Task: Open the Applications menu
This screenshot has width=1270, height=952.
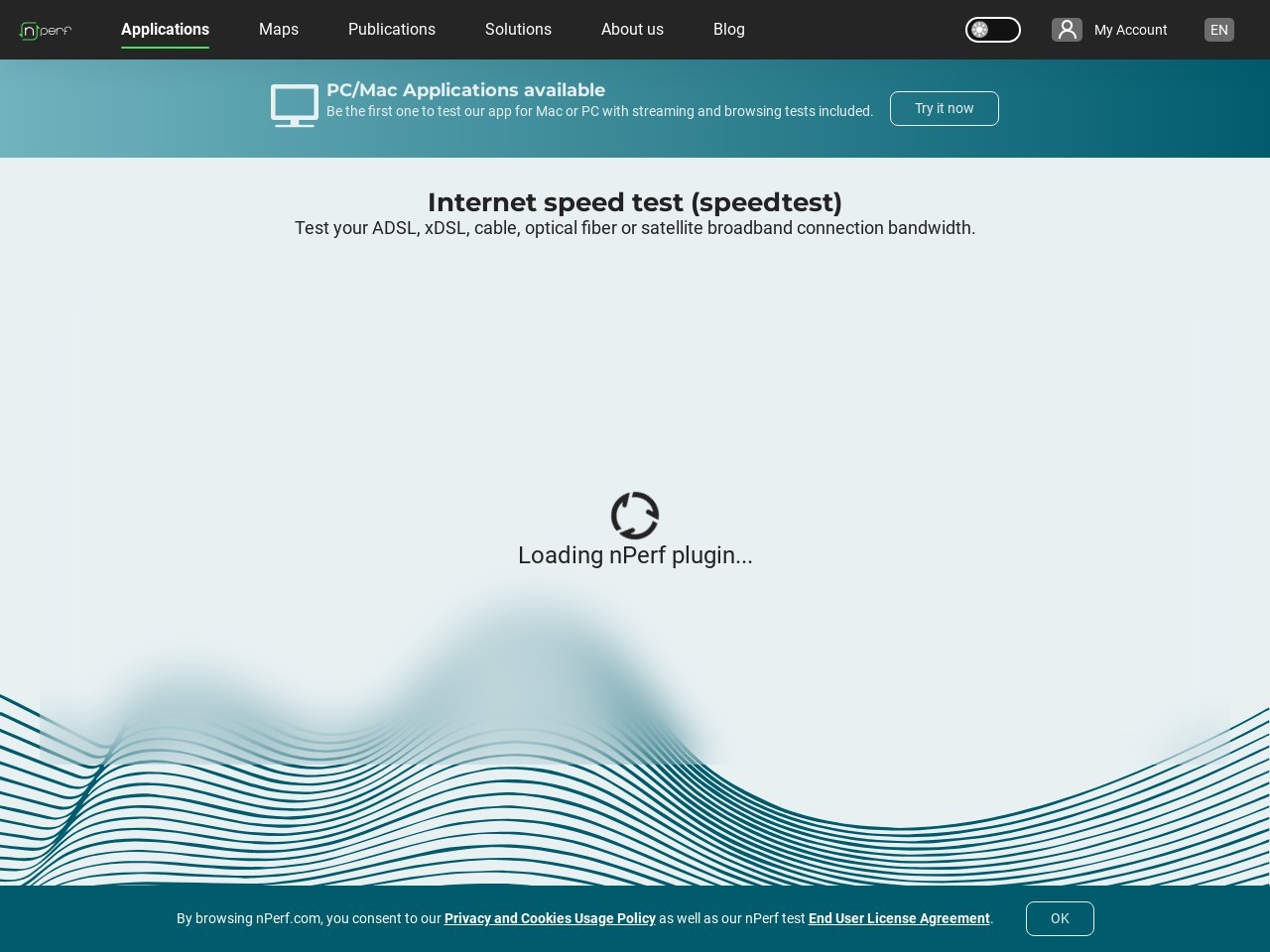Action: 165,30
